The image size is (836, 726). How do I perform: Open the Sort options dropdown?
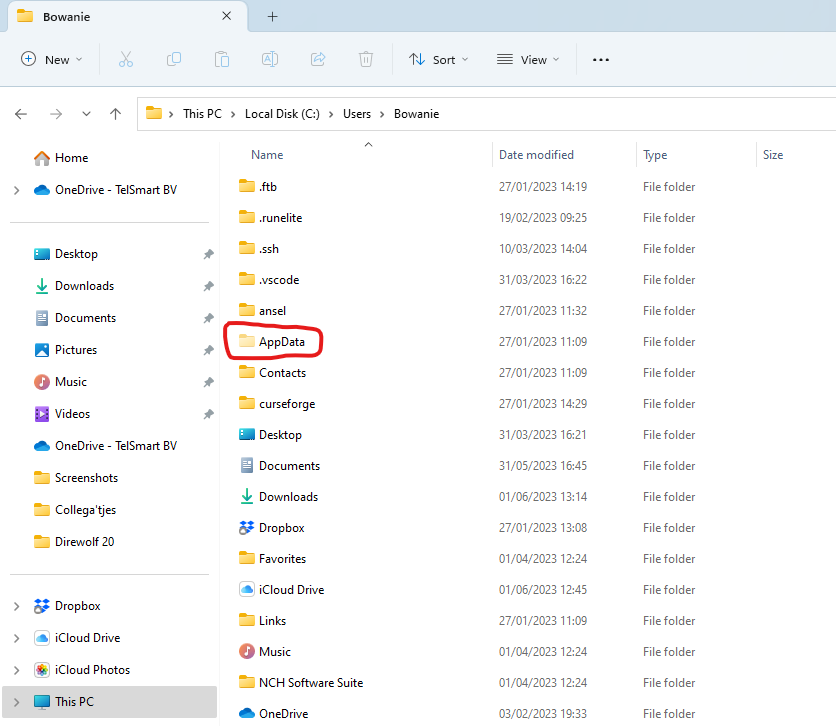(x=440, y=60)
